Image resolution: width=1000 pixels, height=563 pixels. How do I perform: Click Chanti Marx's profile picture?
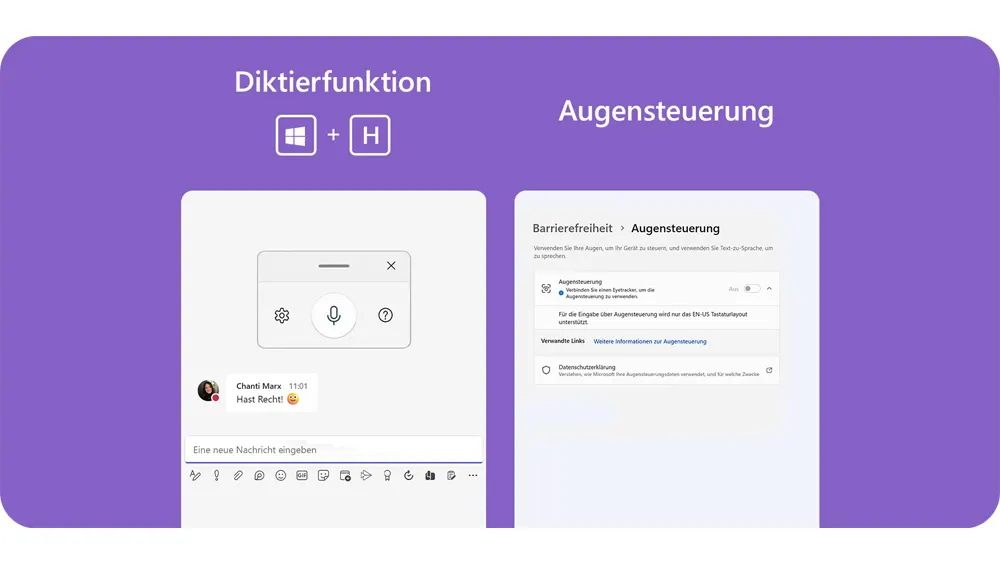[208, 391]
